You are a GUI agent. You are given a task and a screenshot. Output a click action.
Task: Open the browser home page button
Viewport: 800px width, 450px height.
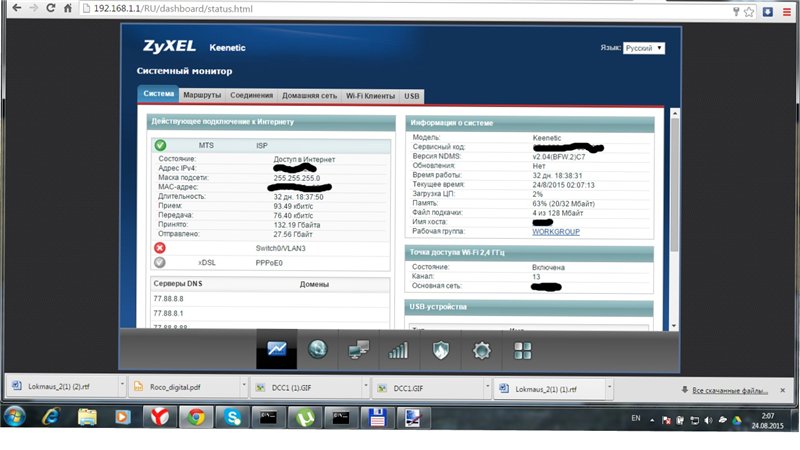click(67, 8)
